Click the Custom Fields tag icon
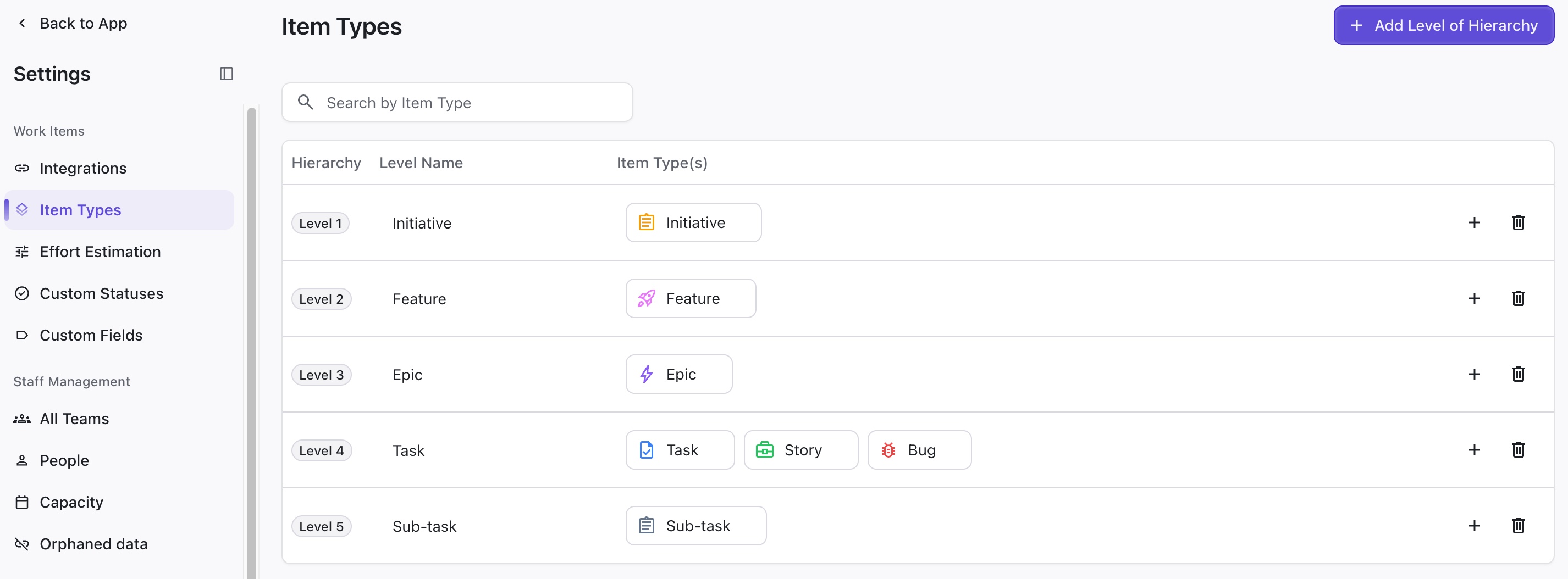 click(22, 335)
